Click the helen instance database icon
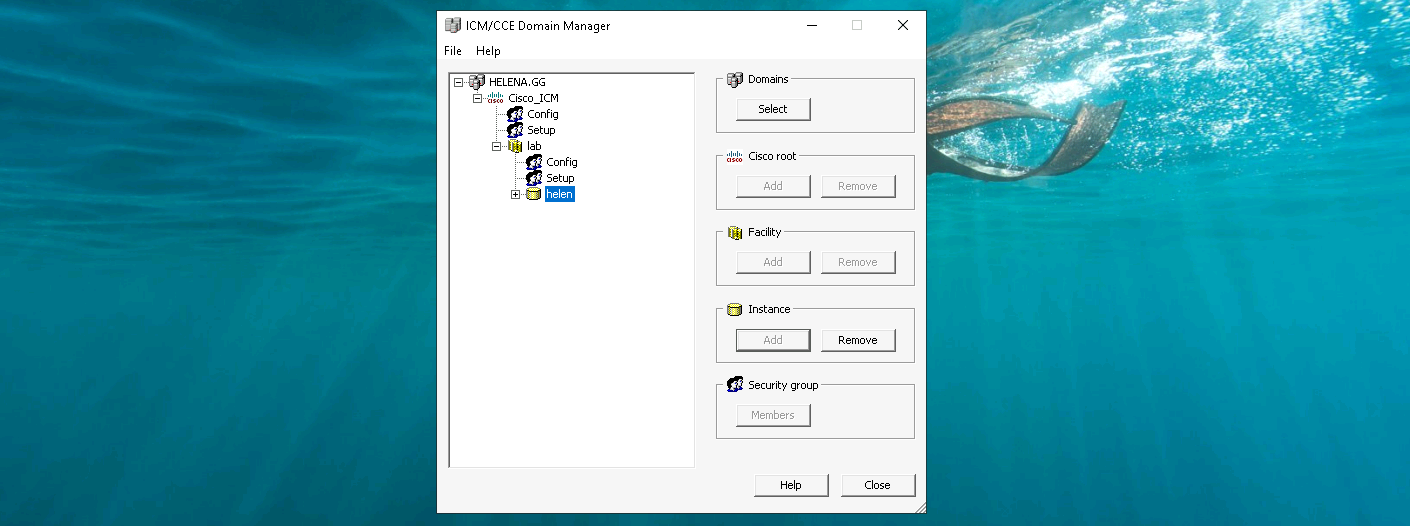This screenshot has width=1410, height=526. point(534,194)
